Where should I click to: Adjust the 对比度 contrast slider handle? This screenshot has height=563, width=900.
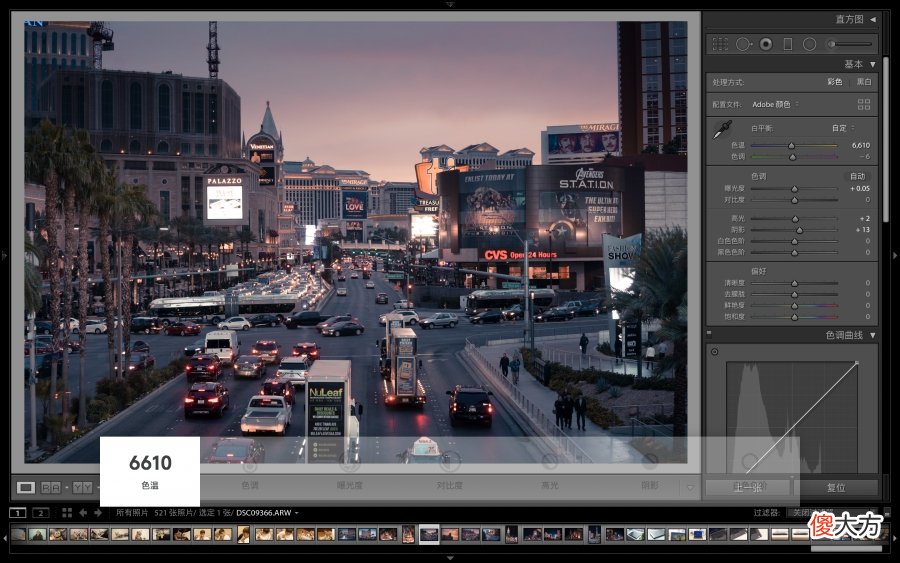click(794, 200)
